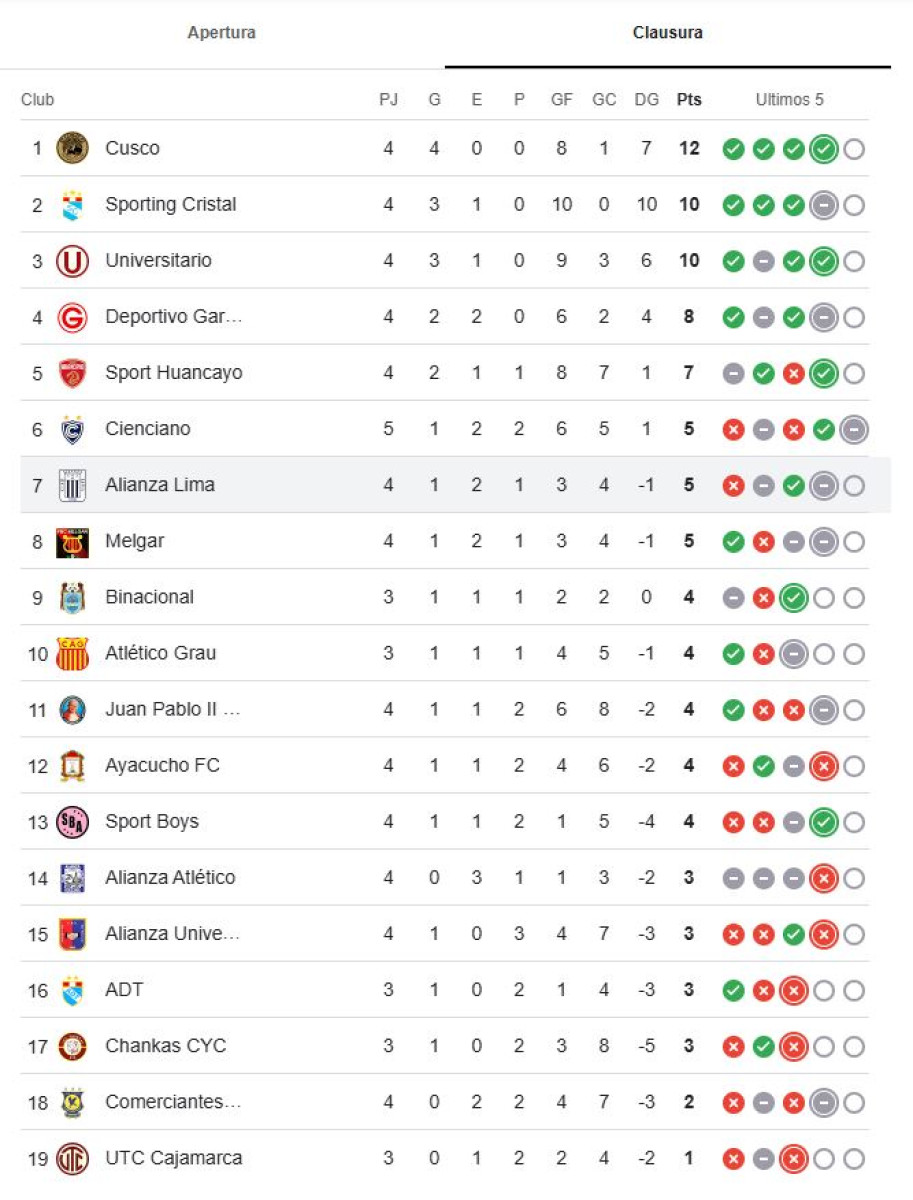Click Cusco's highlighted latest win indicator
This screenshot has width=913, height=1200.
[823, 149]
